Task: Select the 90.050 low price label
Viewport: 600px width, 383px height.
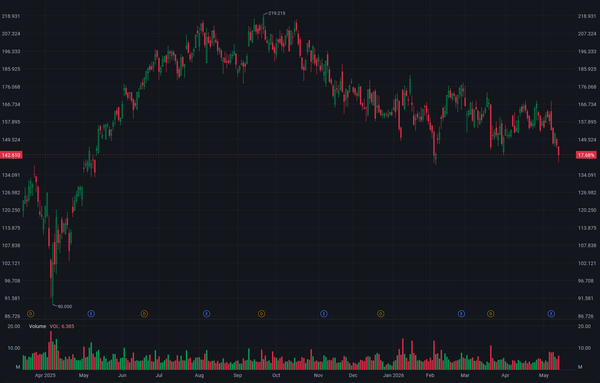Action: pyautogui.click(x=65, y=306)
